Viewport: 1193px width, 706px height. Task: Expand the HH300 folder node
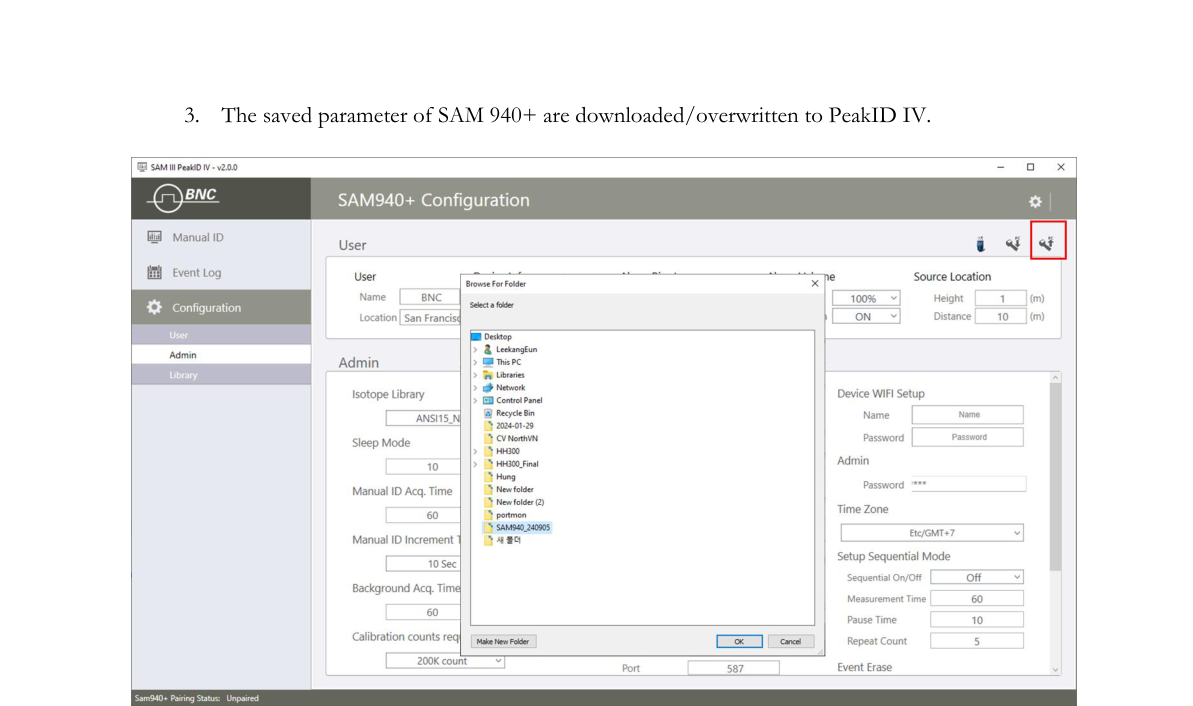point(476,451)
